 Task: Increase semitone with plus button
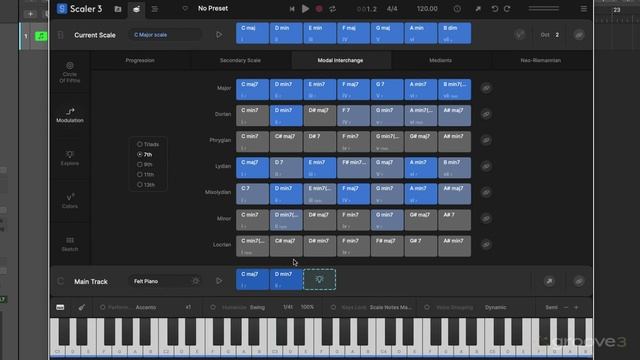(x=576, y=307)
